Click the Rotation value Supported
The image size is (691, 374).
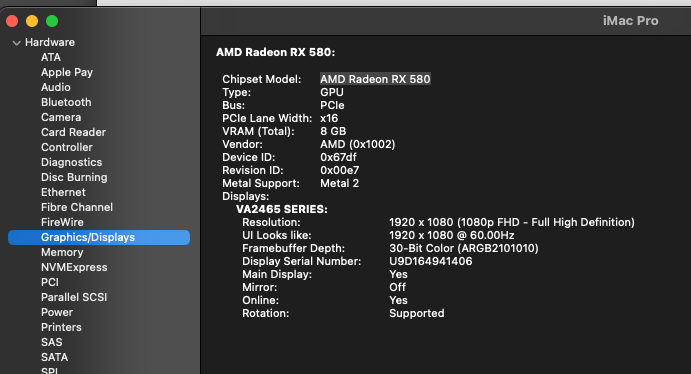point(416,314)
